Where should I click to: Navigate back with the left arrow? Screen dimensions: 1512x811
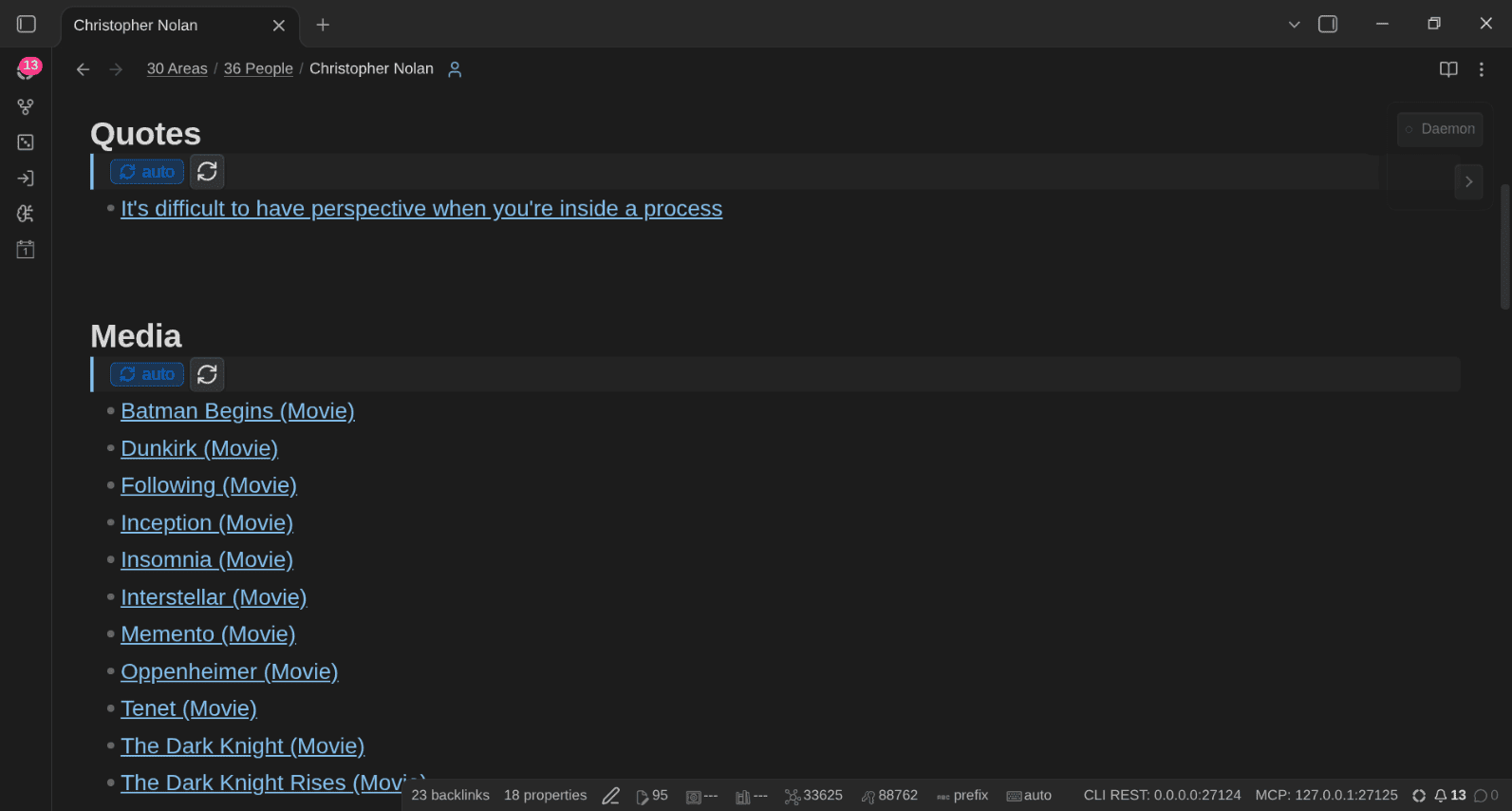tap(83, 69)
